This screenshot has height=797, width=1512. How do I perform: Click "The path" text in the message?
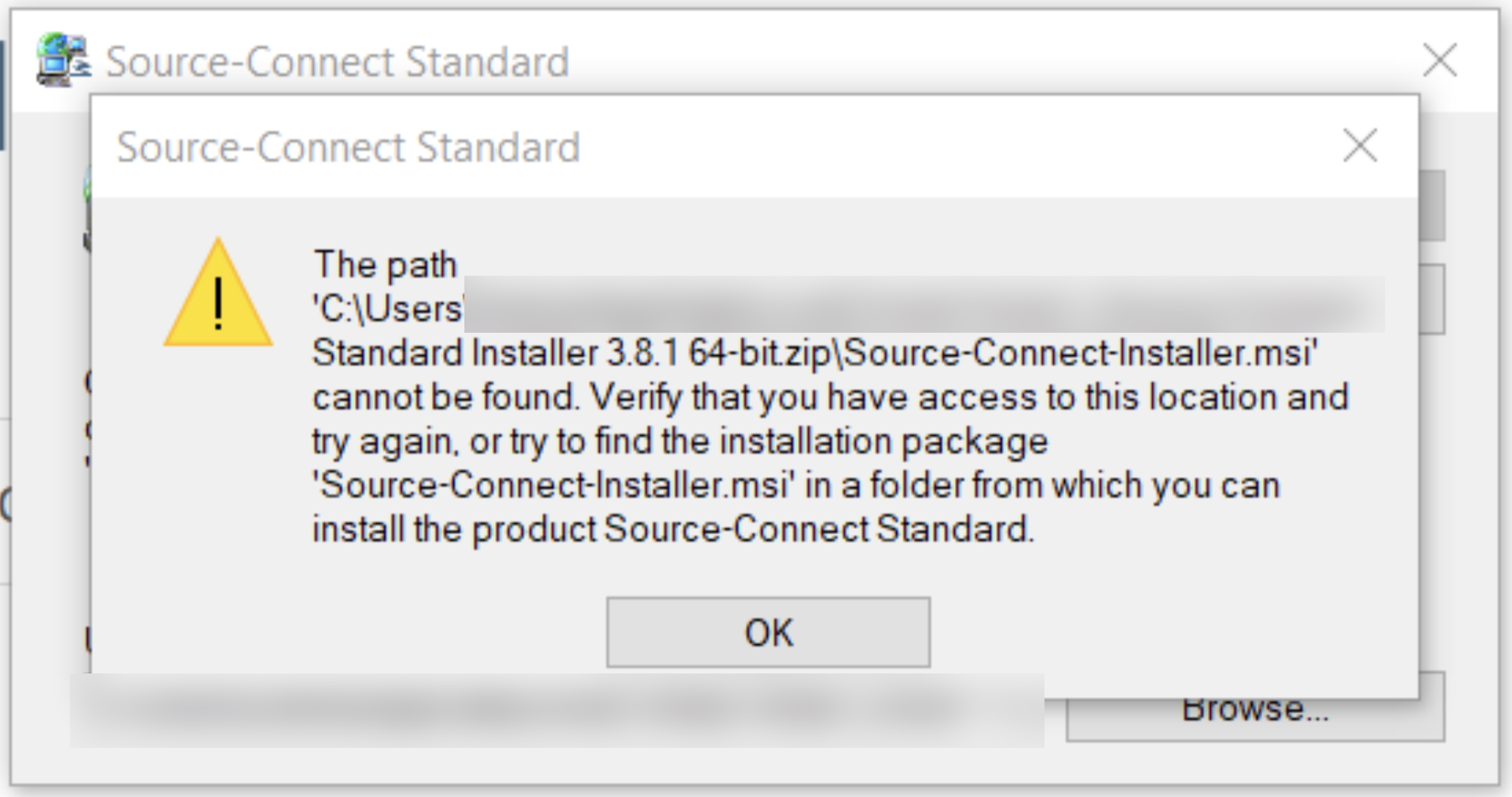pos(385,264)
